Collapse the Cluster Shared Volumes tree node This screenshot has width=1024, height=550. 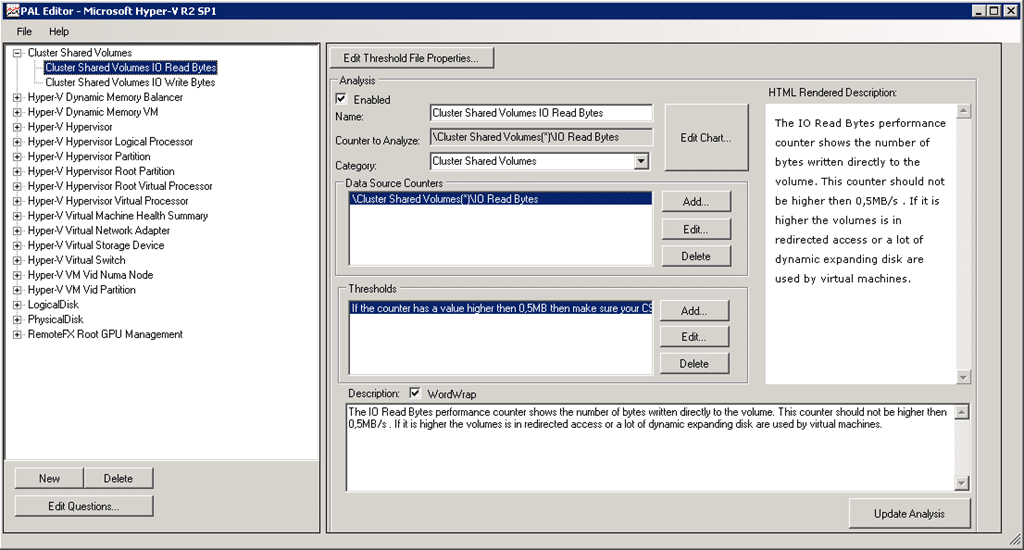pos(18,53)
